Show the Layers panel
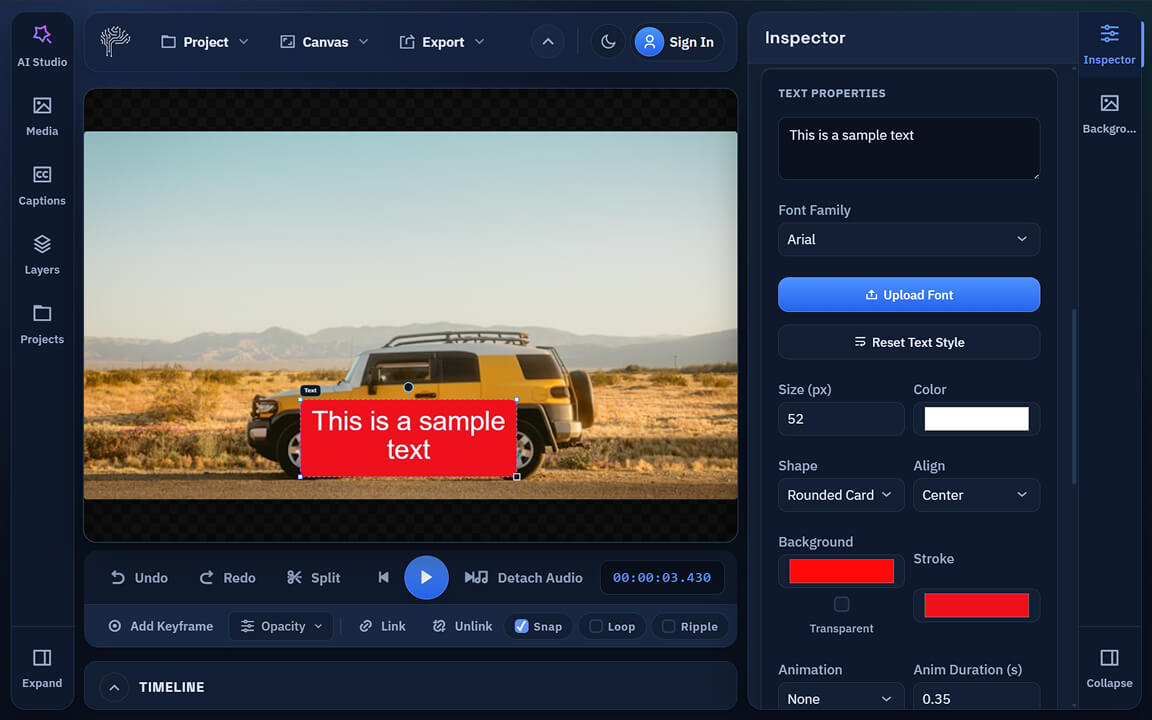1152x720 pixels. (x=42, y=254)
